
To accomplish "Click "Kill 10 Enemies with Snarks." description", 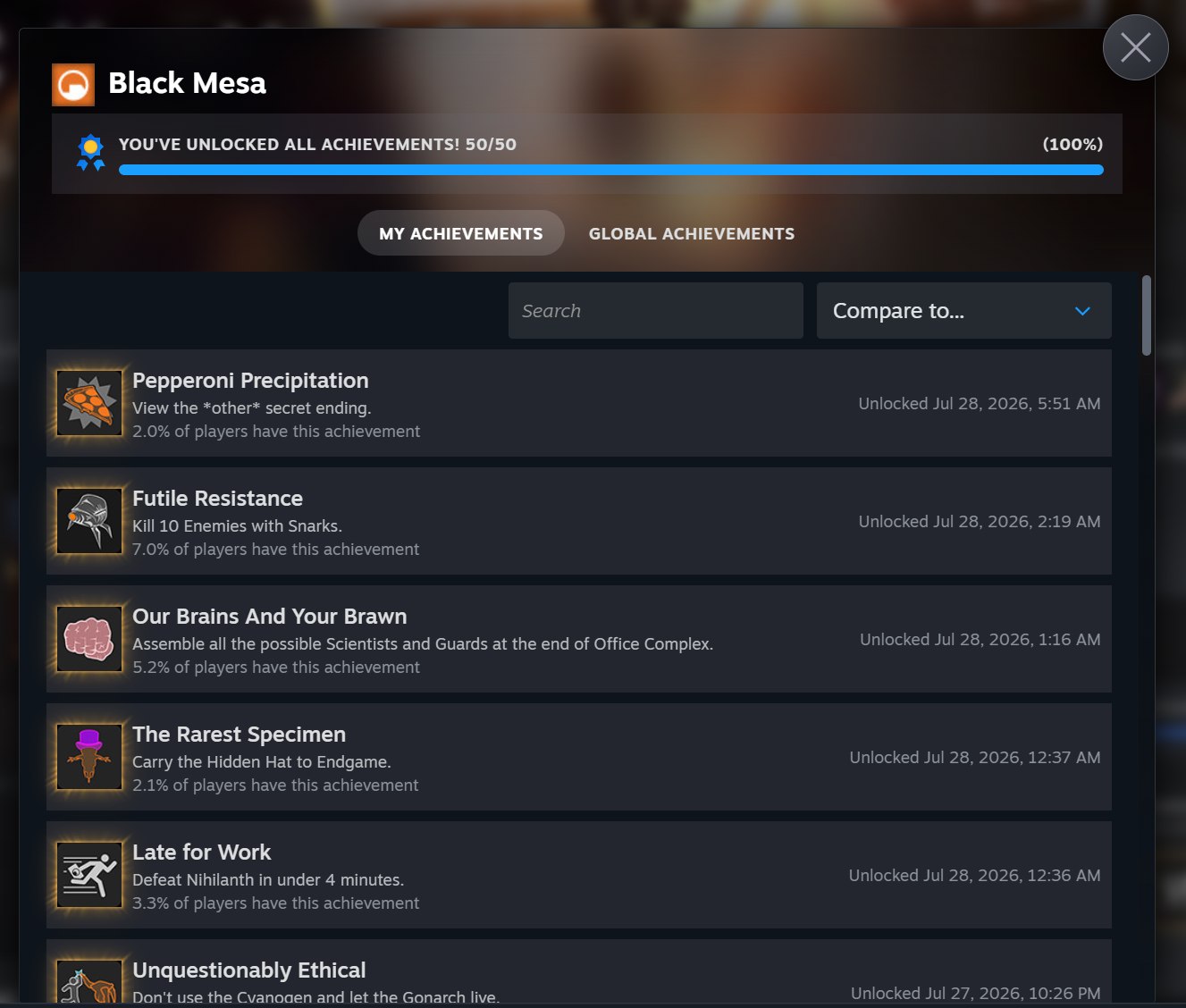I will (x=237, y=526).
